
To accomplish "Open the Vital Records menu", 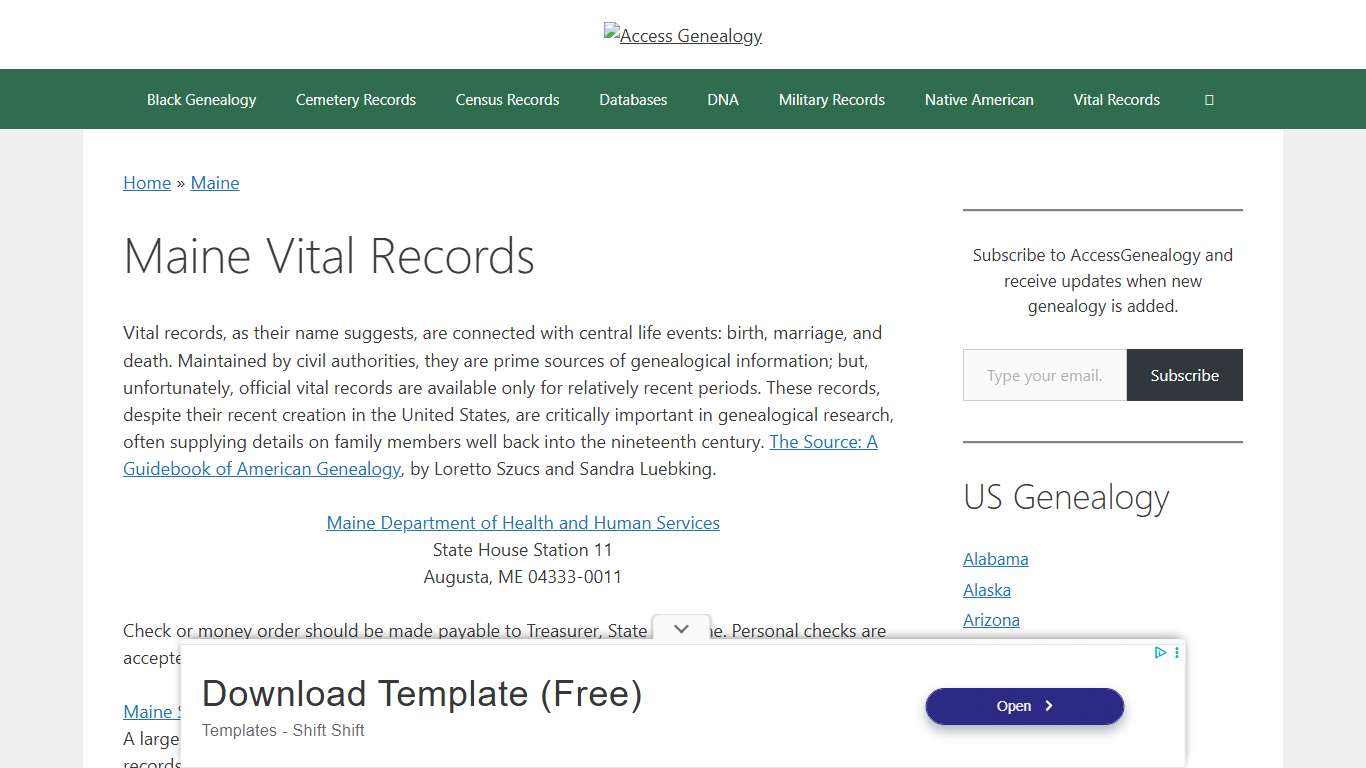I will (x=1116, y=99).
